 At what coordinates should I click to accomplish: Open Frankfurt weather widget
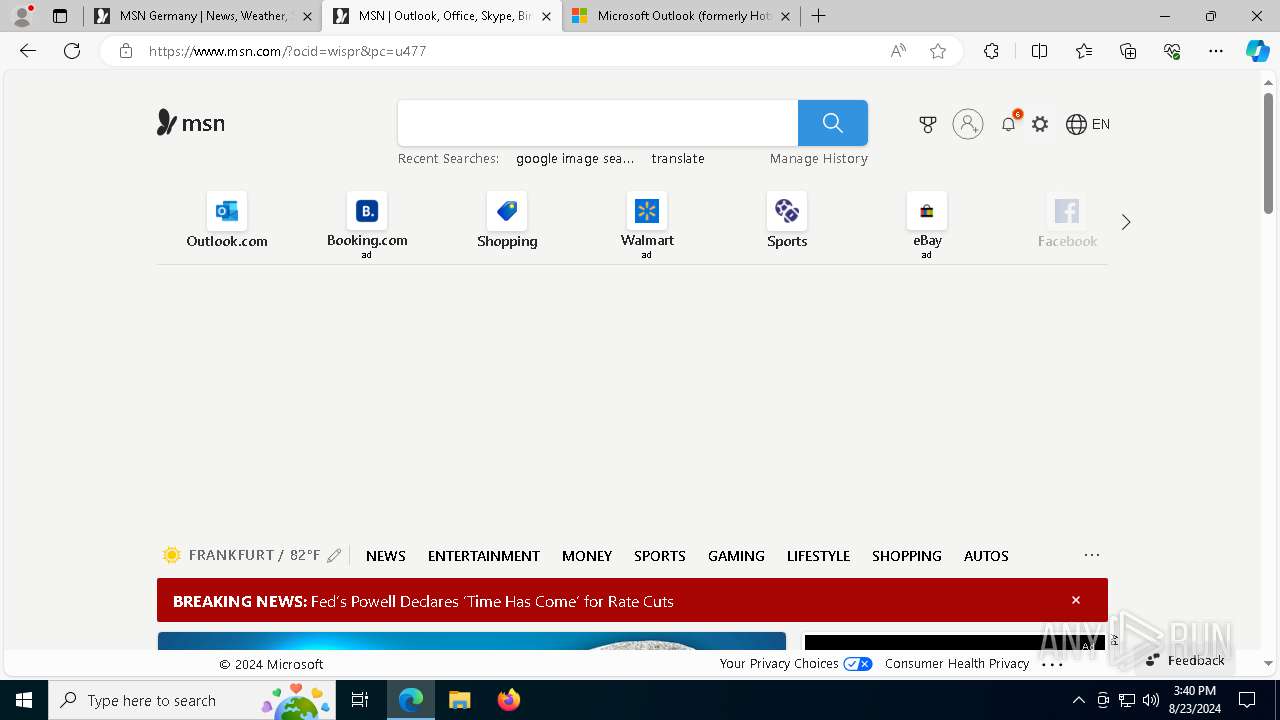coord(241,555)
